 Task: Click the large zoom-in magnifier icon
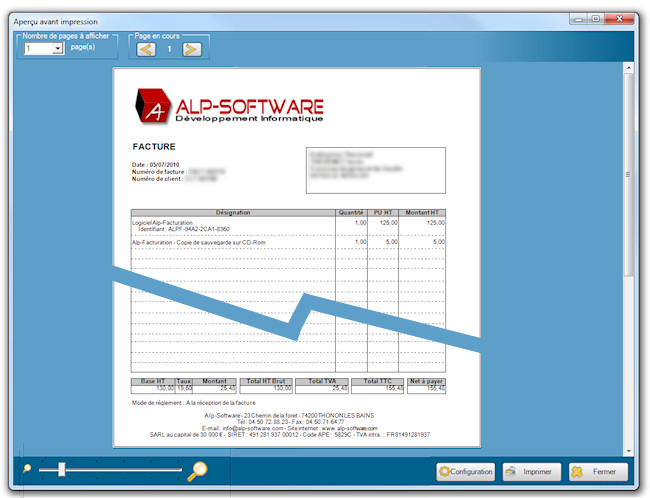[197, 470]
